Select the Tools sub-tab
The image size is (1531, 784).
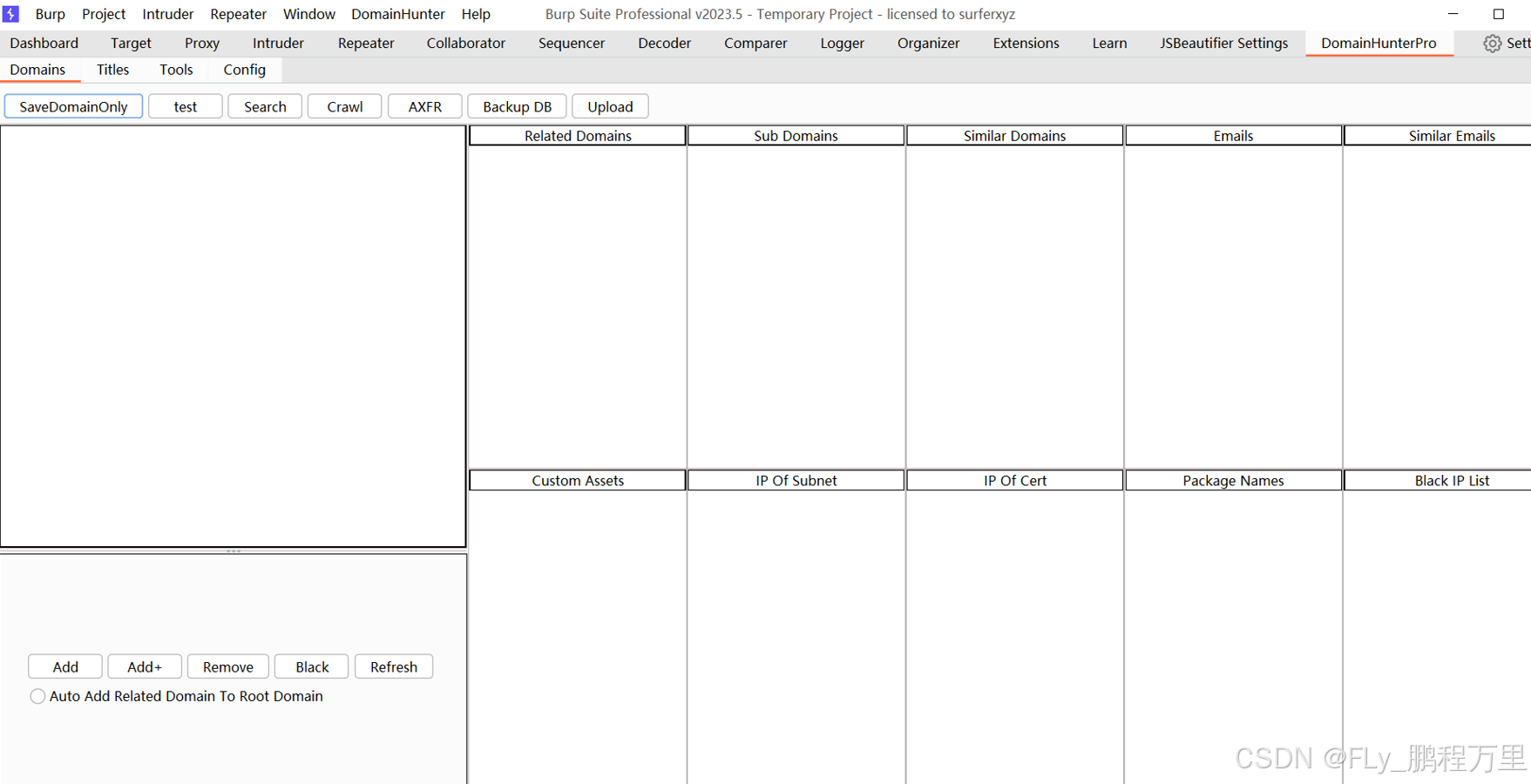click(176, 70)
